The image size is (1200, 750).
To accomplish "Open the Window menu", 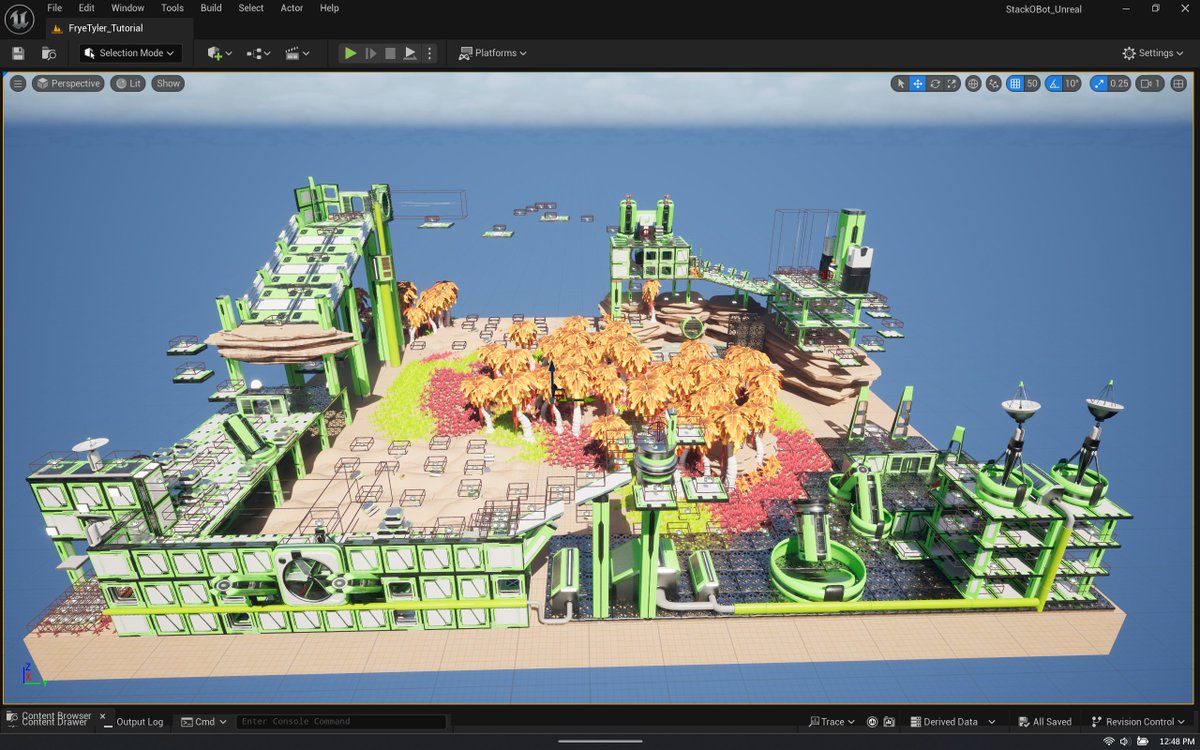I will pos(128,8).
